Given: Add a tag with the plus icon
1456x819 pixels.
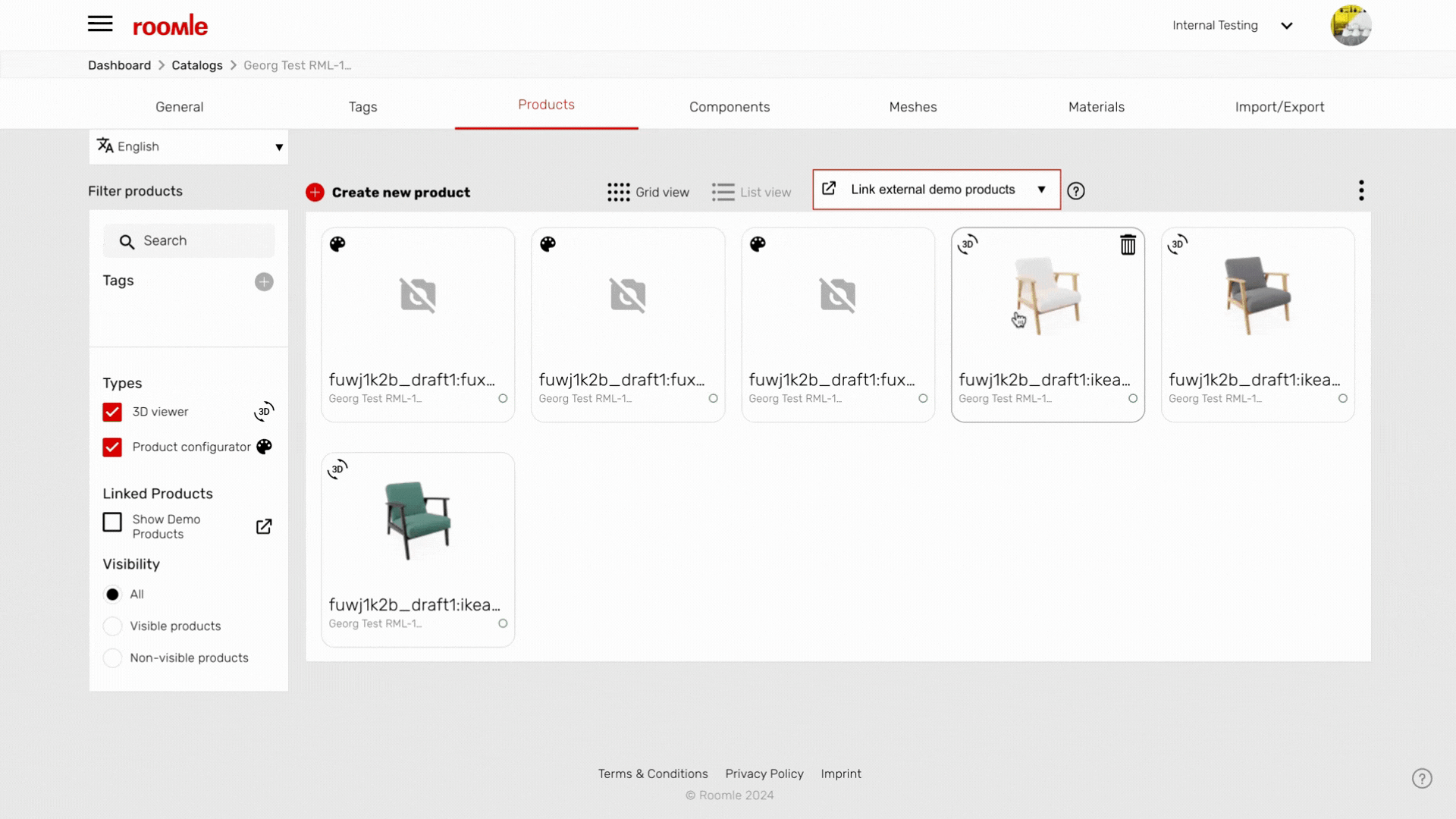Looking at the screenshot, I should 264,282.
